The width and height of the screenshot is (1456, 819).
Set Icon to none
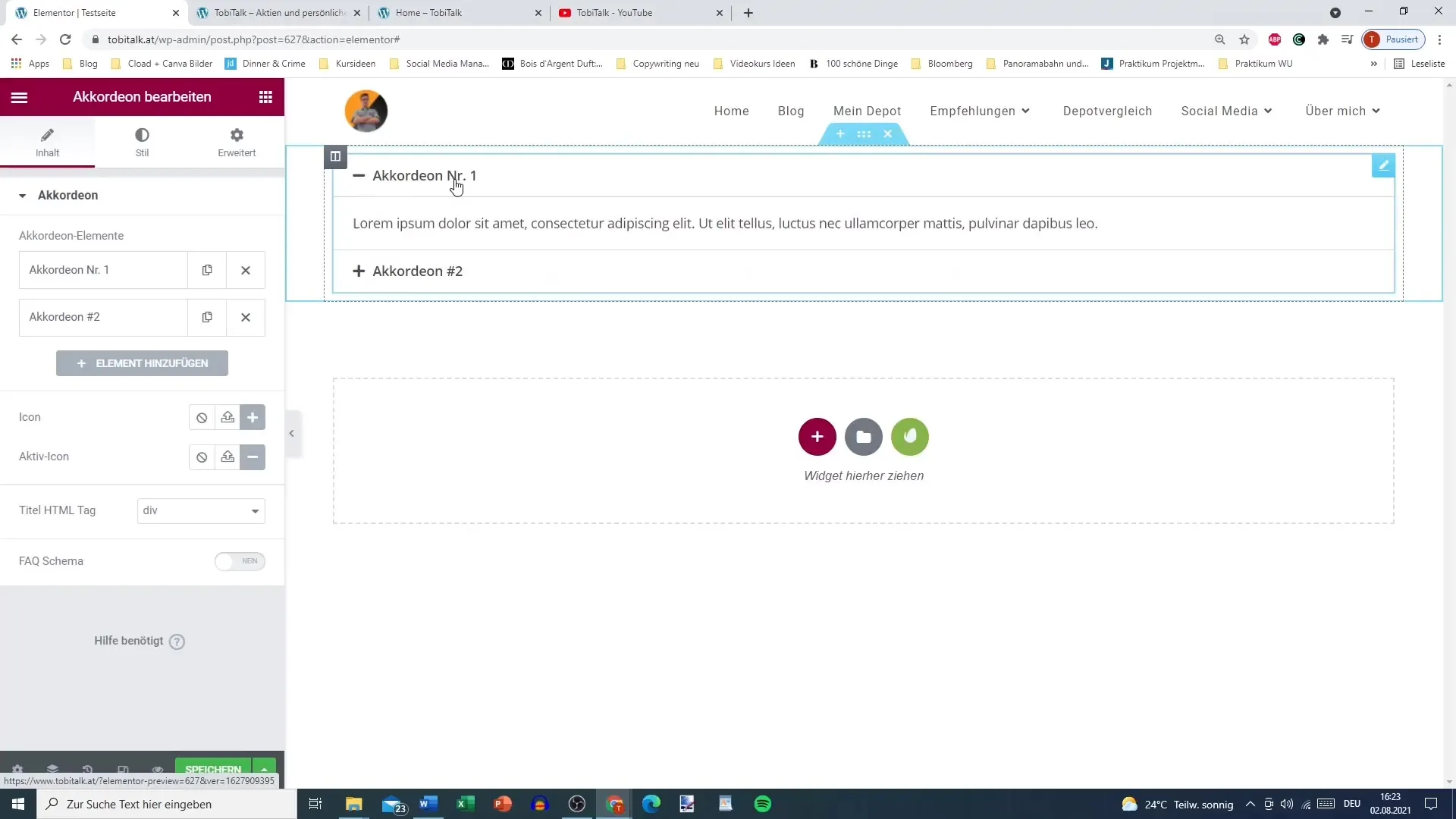(202, 417)
